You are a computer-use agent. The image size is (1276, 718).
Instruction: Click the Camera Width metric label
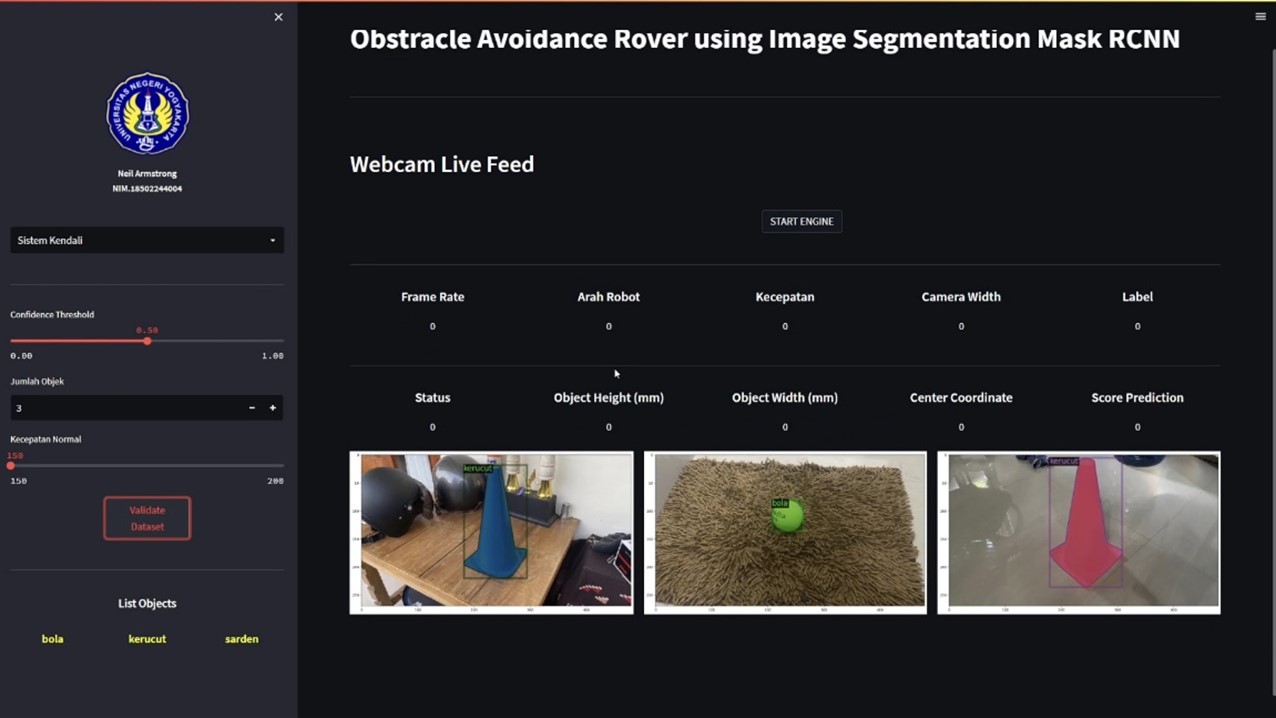pyautogui.click(x=961, y=297)
